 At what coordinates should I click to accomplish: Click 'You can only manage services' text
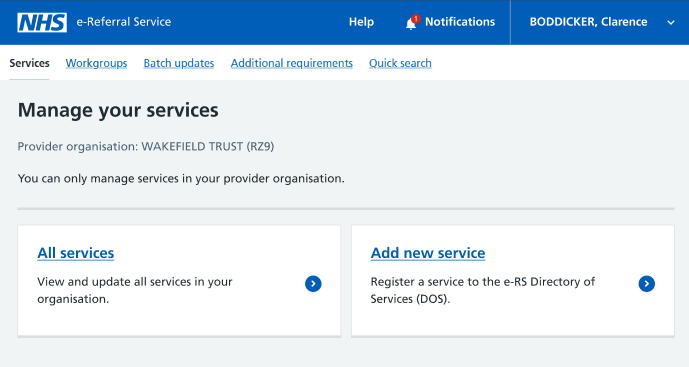pyautogui.click(x=181, y=178)
